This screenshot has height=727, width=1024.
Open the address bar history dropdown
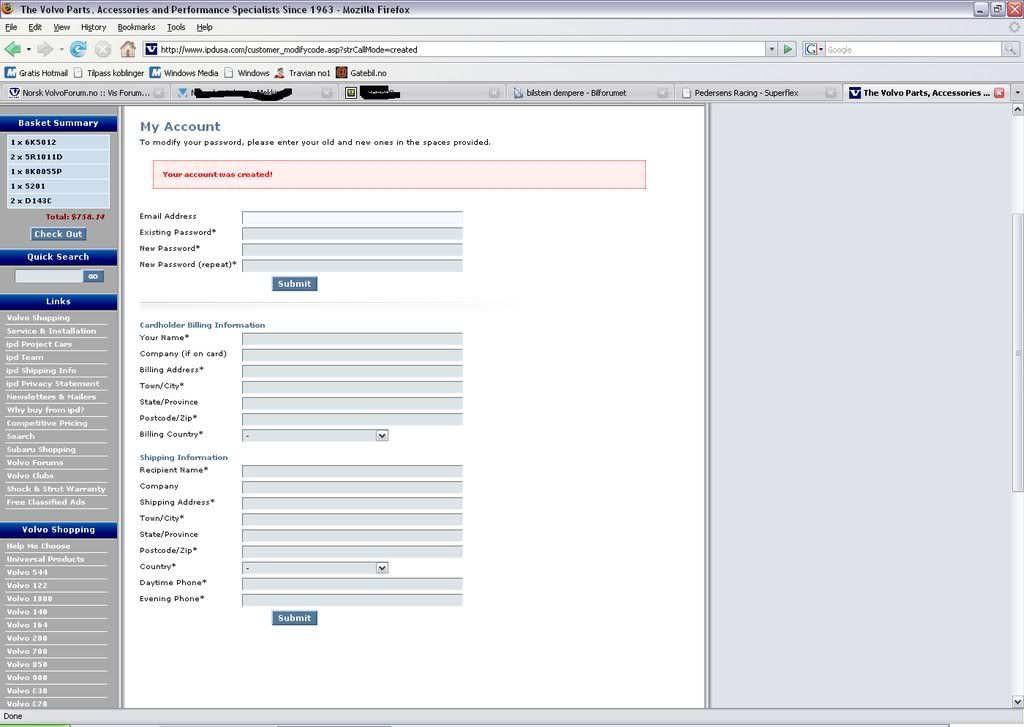pos(771,49)
